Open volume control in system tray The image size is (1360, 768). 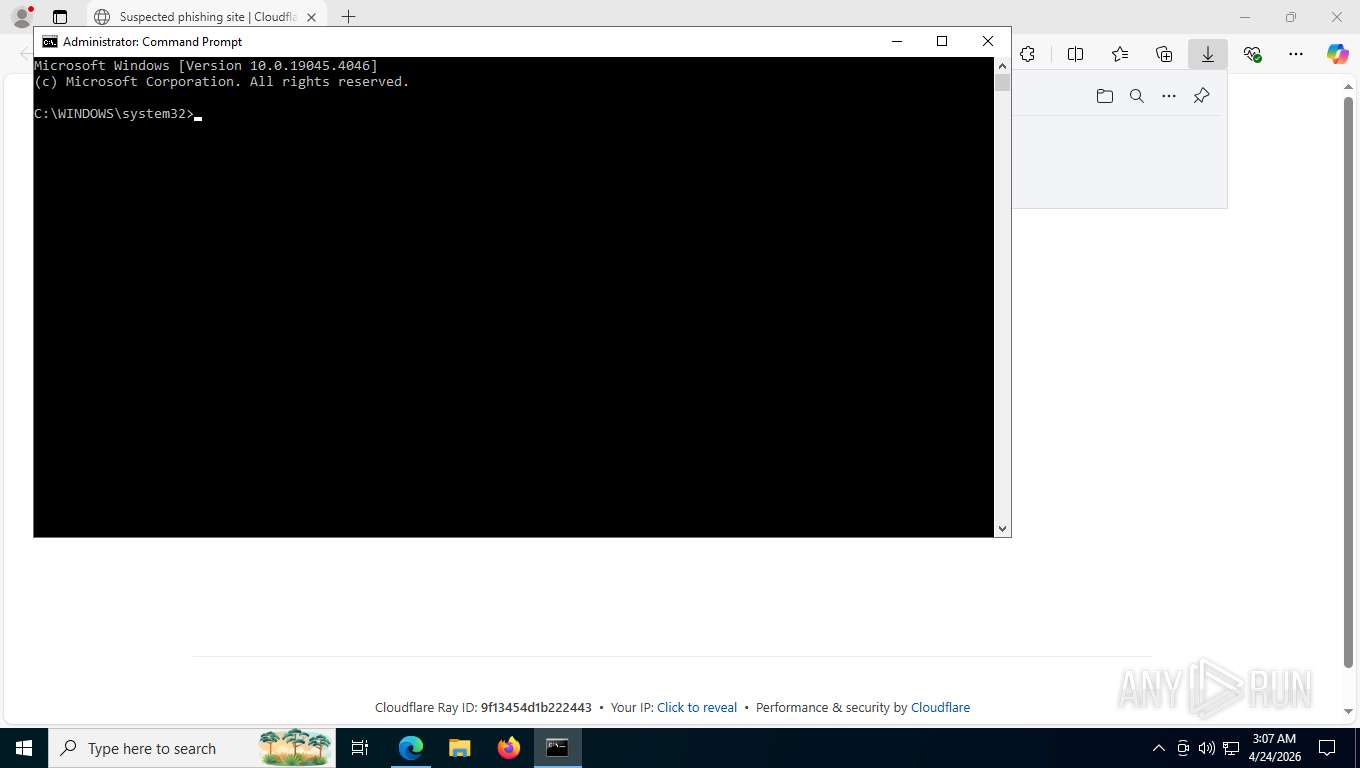tap(1206, 748)
